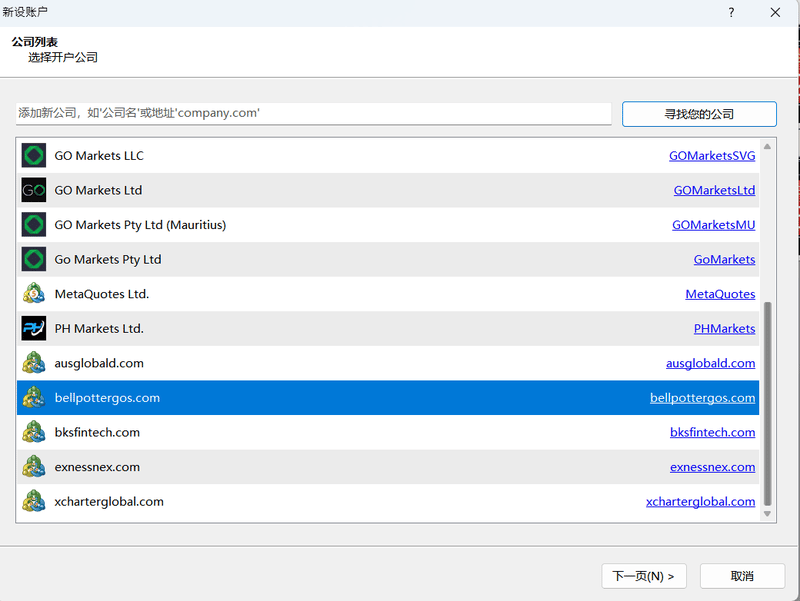Select the Go Markets Pty Ltd name
The image size is (800, 601).
108,260
